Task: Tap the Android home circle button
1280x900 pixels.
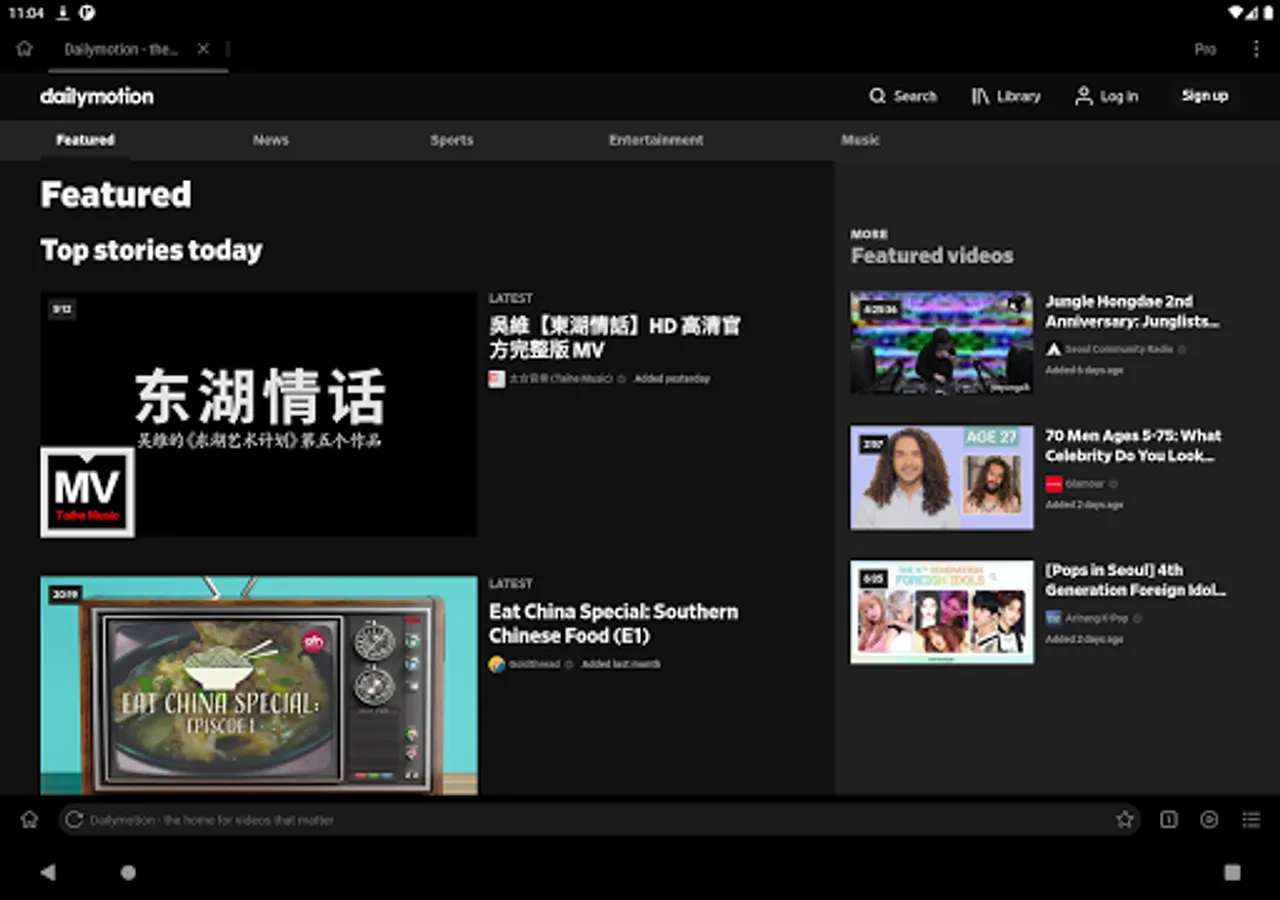Action: click(128, 872)
